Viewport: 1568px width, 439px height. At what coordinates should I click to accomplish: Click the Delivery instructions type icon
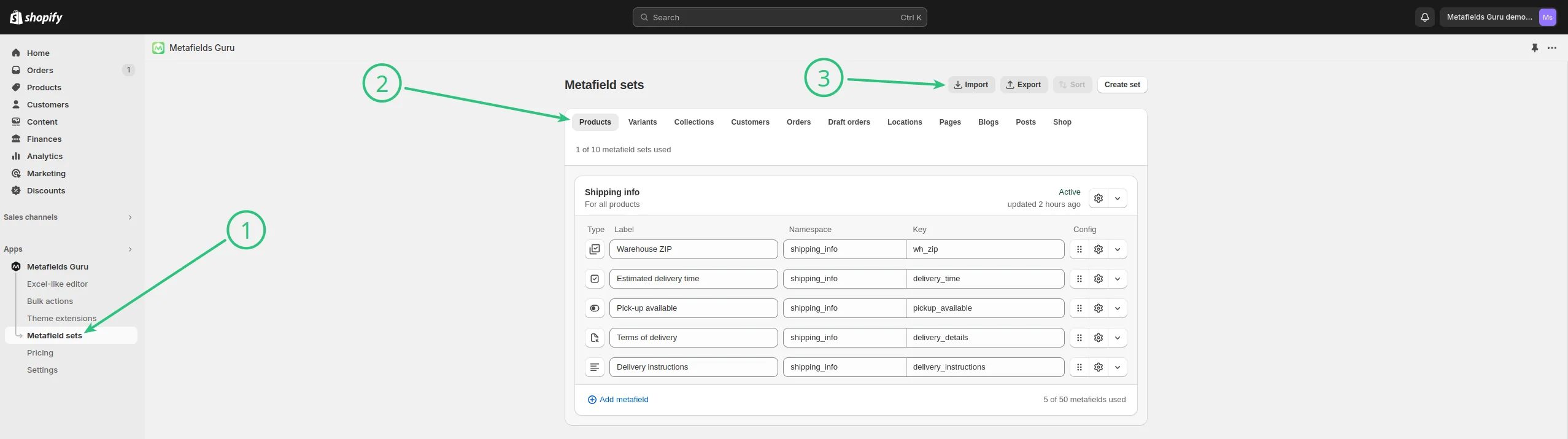pyautogui.click(x=595, y=367)
